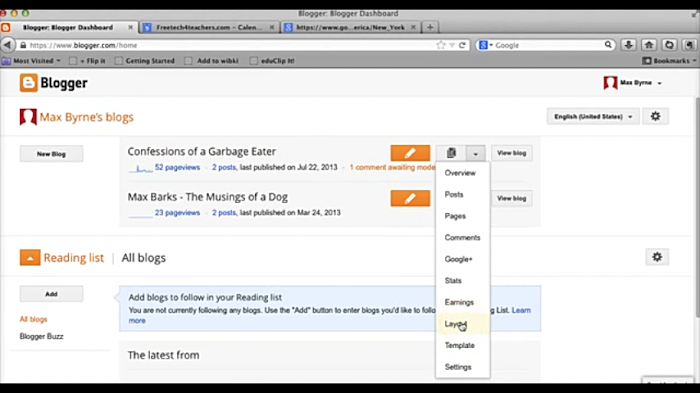Viewport: 700px width, 393px height.
Task: Switch to the New_York Google tab
Action: 350,27
